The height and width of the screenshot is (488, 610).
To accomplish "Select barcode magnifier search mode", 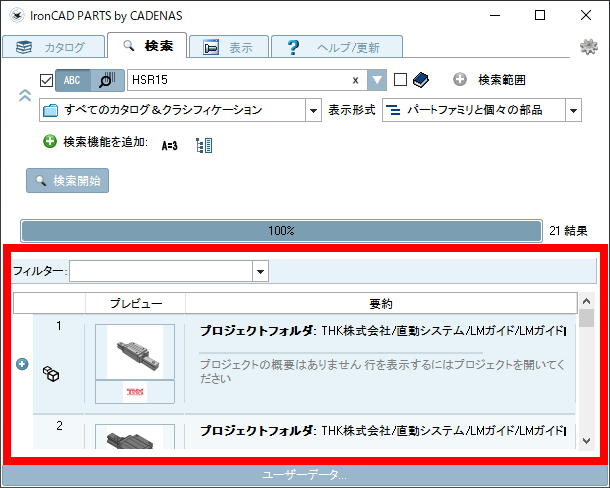I will pos(107,81).
